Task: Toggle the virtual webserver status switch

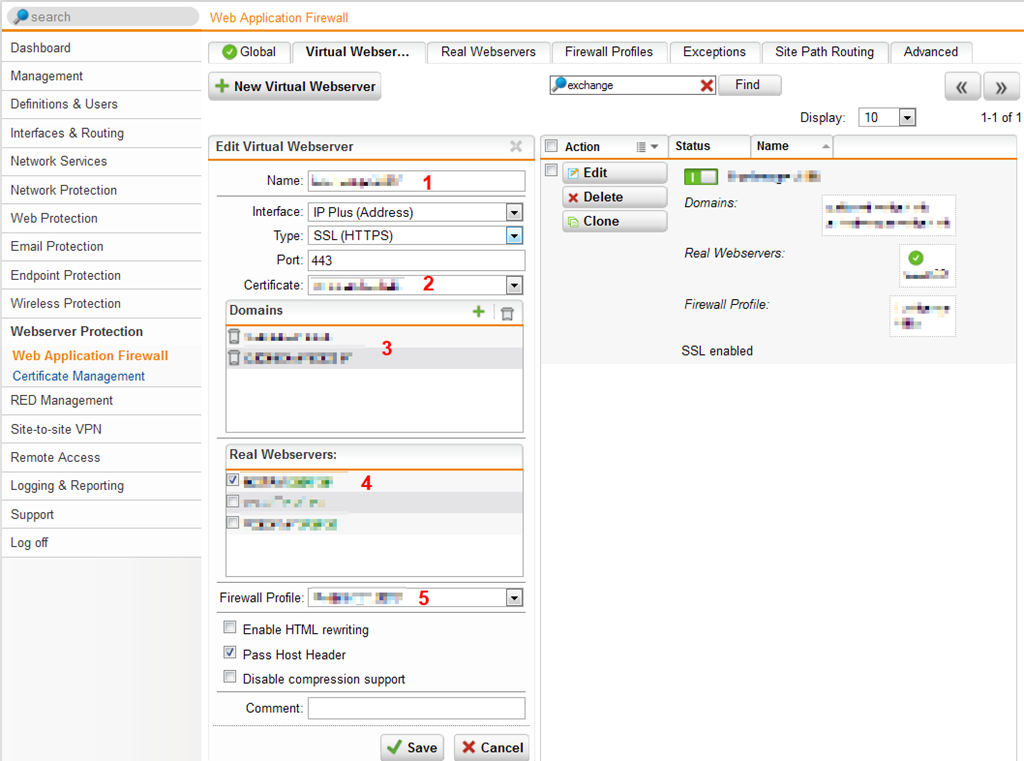Action: [701, 176]
